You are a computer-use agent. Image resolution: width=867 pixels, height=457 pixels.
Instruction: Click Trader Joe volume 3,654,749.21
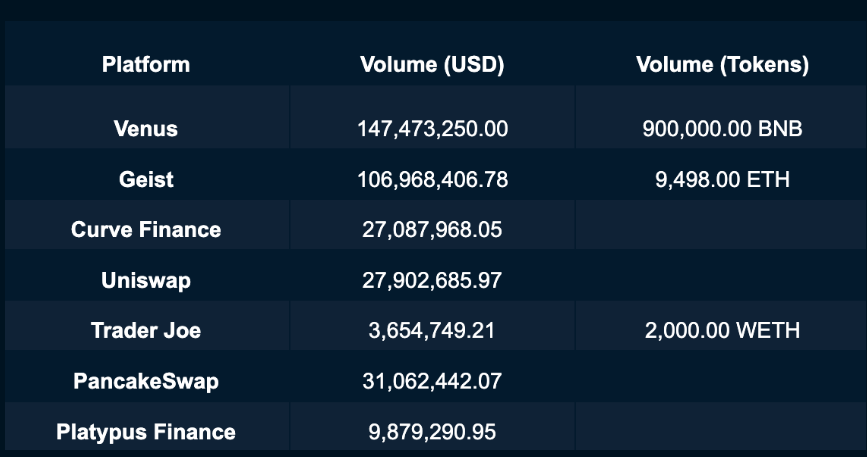(432, 330)
